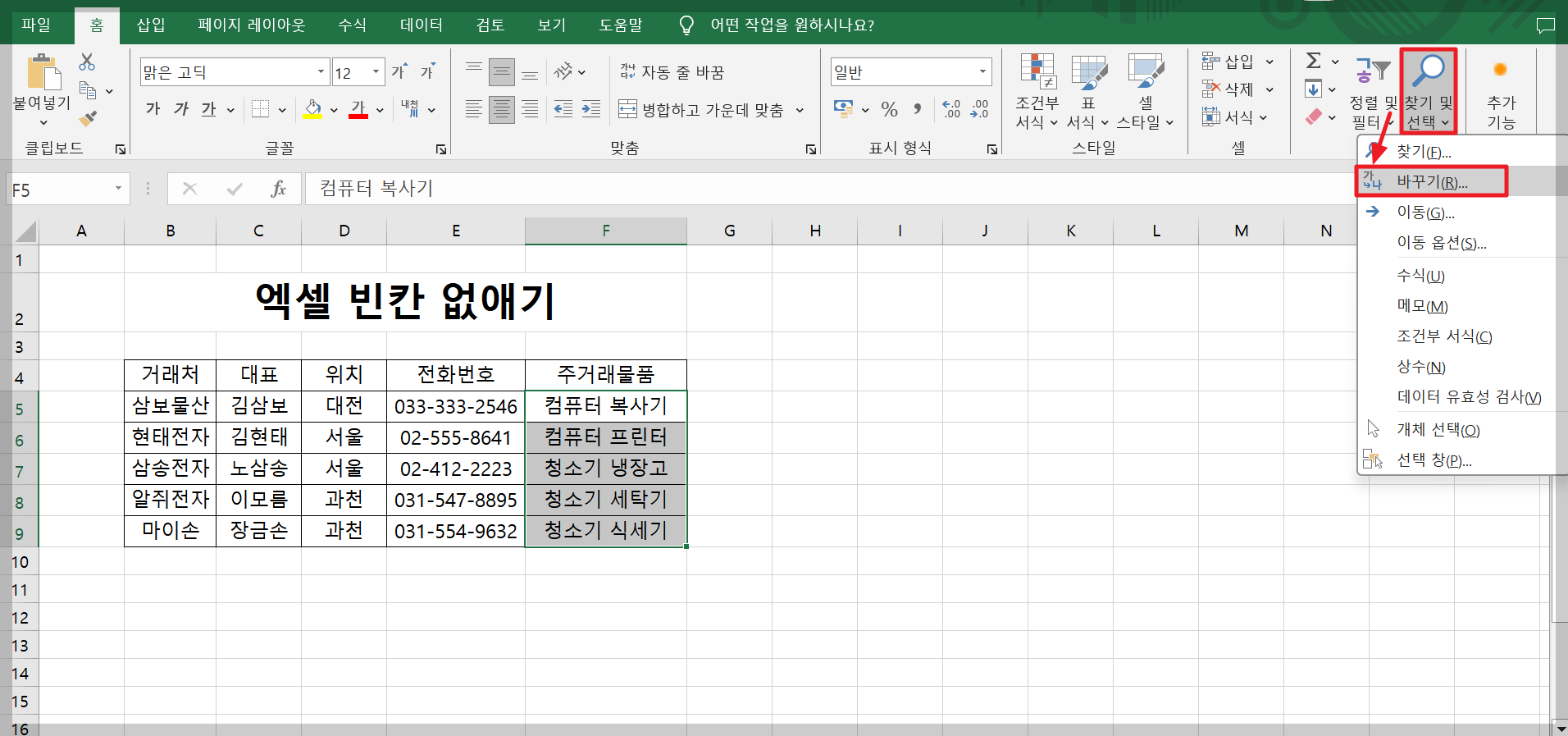Screen dimensions: 1568x736
Task: Click the Cut scissors icon
Action: pos(87,62)
